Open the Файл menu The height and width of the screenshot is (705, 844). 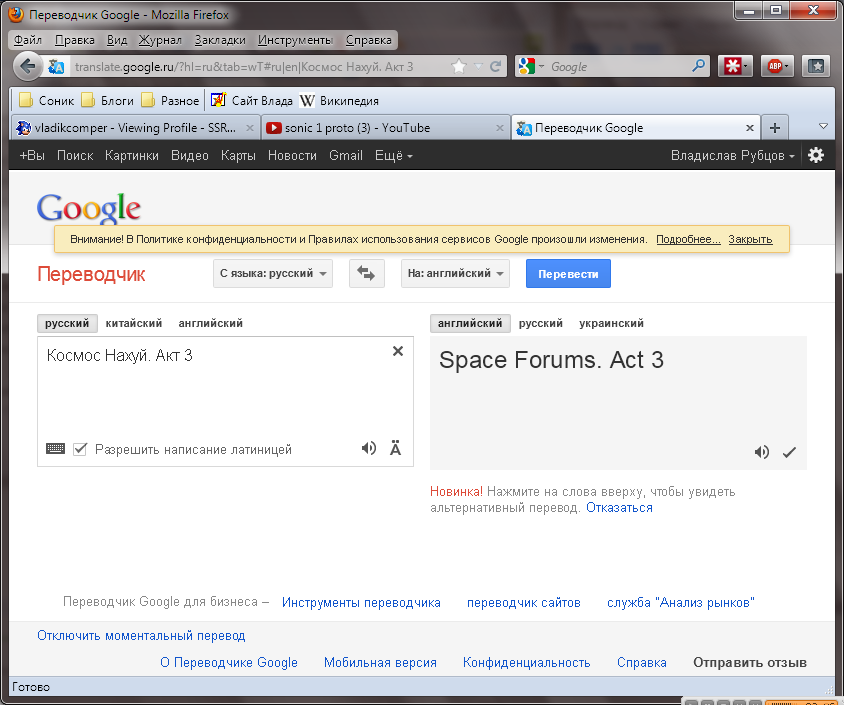pos(27,40)
